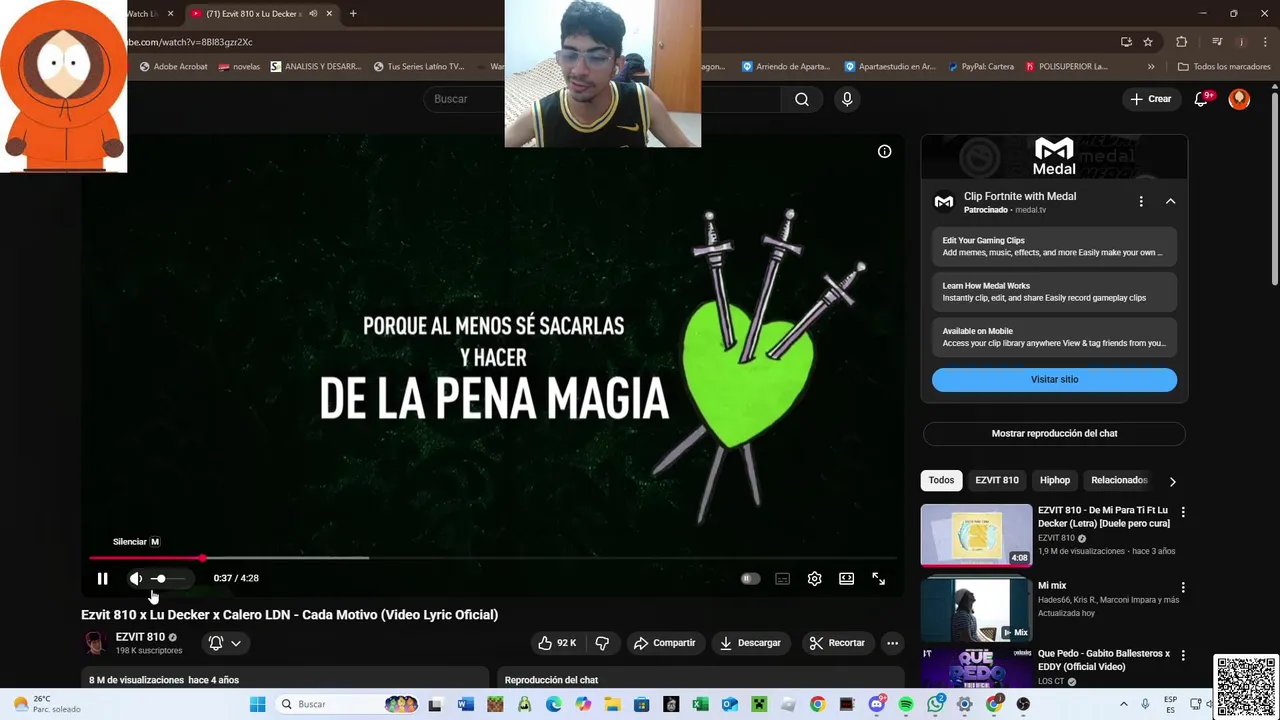
Task: Open the De Mi Para Ti video thumbnail
Action: (x=976, y=535)
